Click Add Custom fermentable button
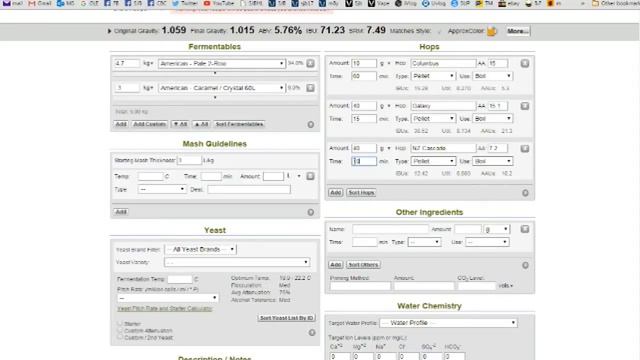640x360 pixels. point(149,124)
